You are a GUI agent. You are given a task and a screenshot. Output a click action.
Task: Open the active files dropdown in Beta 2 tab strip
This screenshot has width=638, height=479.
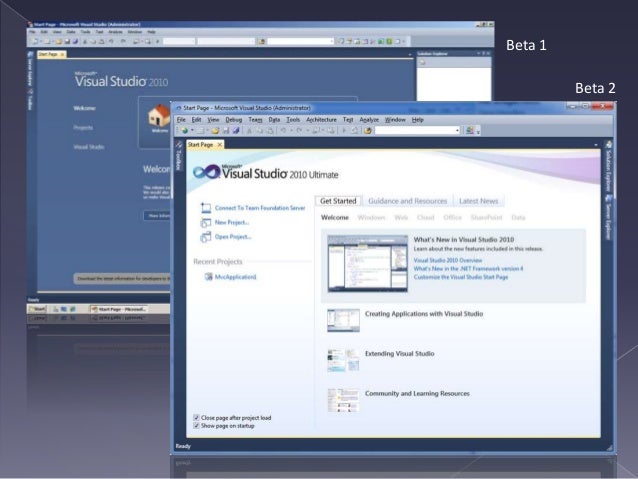pyautogui.click(x=596, y=145)
